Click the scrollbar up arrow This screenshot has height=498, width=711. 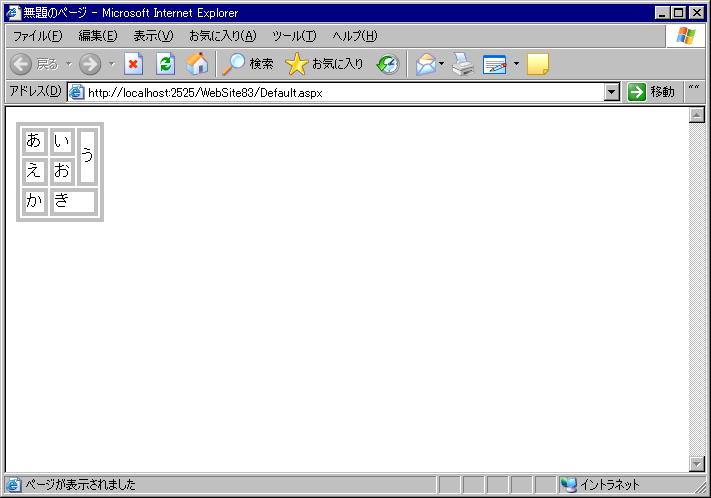pyautogui.click(x=696, y=115)
